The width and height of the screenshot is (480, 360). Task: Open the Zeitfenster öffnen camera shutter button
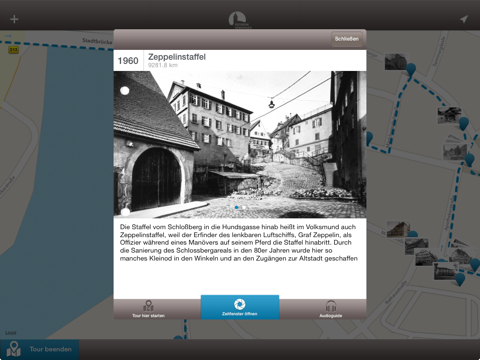coord(240,307)
